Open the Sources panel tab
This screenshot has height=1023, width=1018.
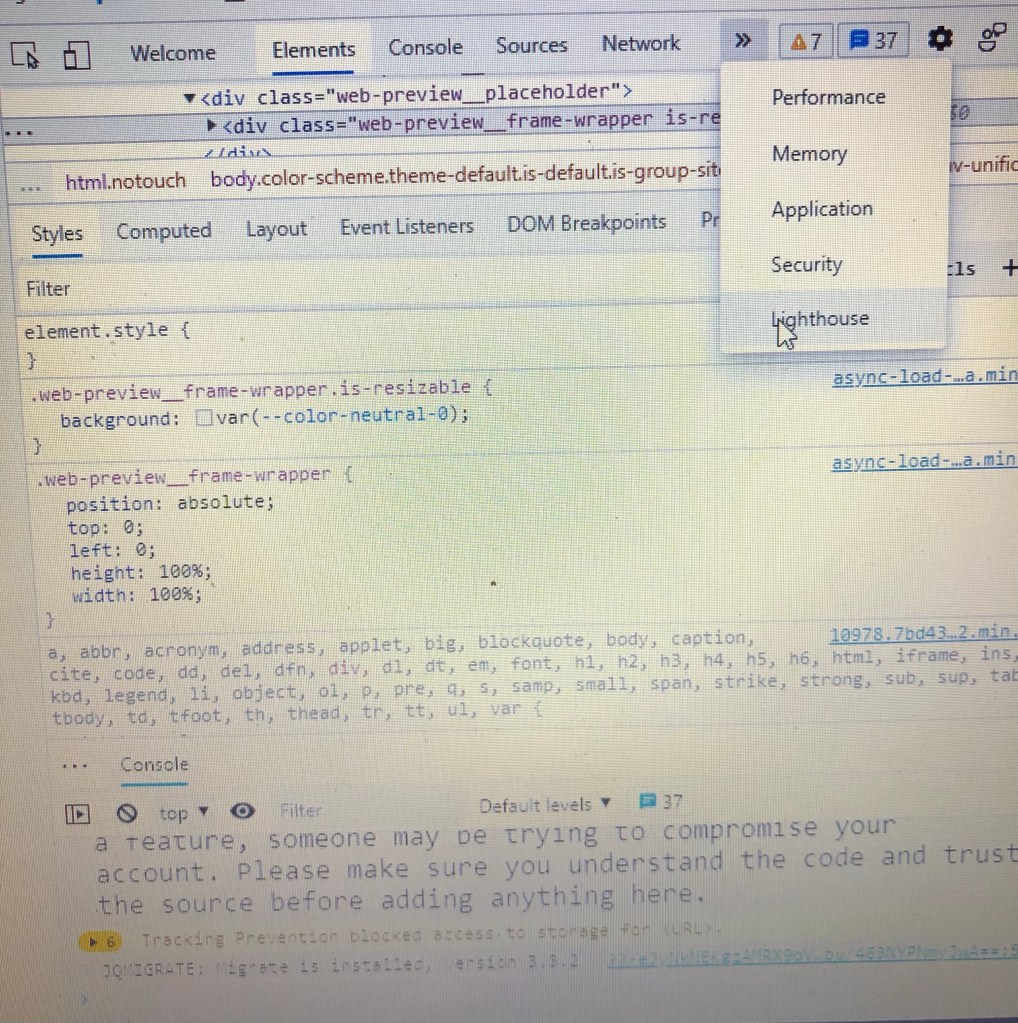531,45
